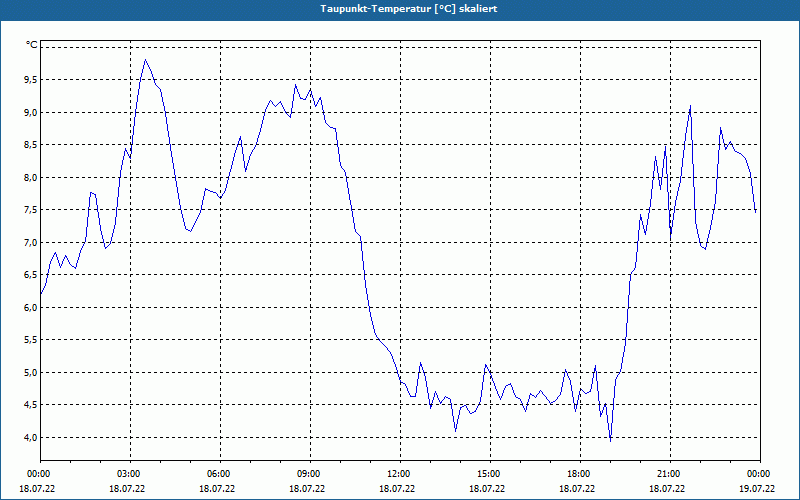Click the 18:00 time label
800x500 pixels.
580,473
